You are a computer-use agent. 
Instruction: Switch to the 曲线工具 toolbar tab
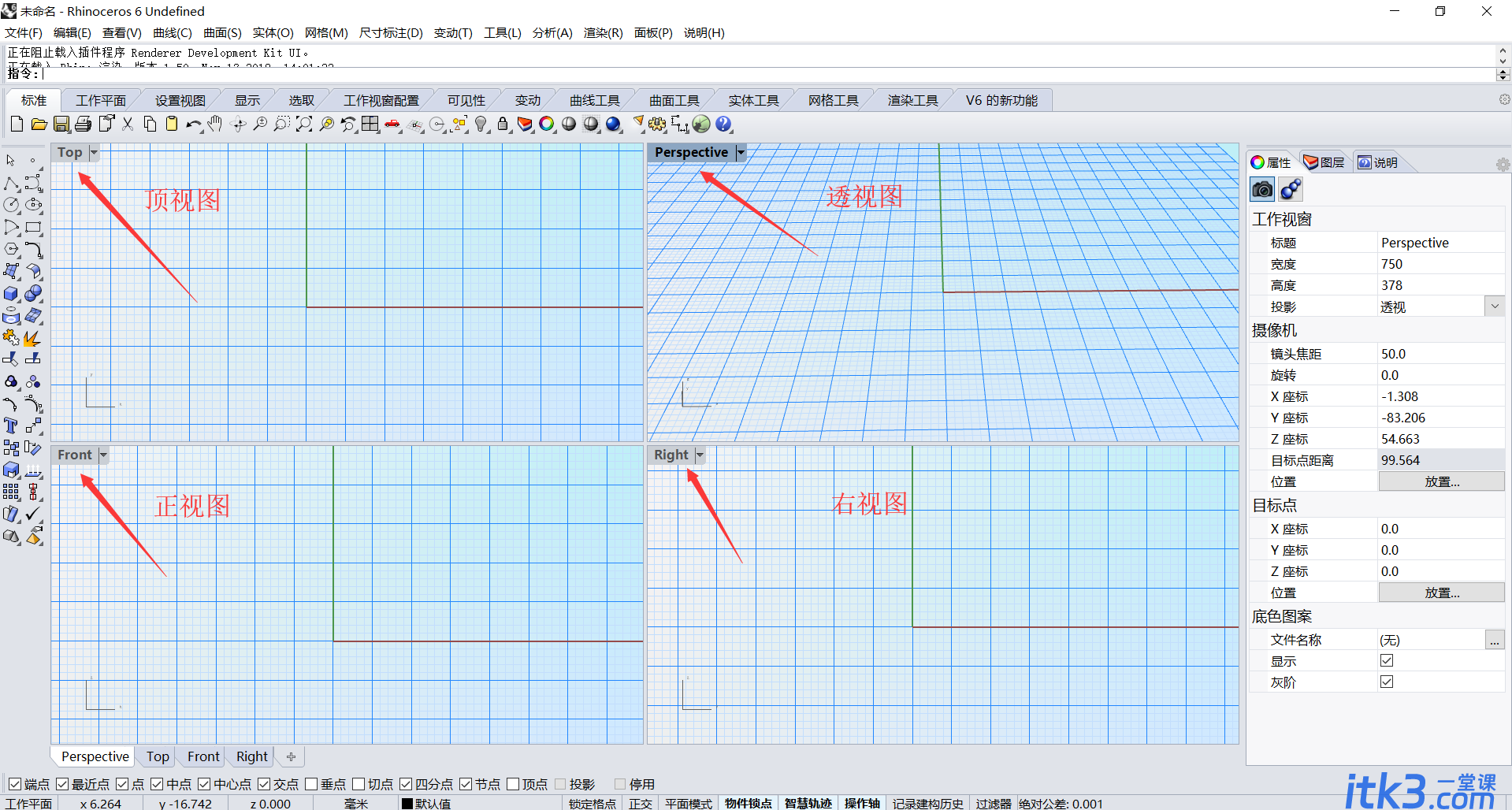click(595, 101)
